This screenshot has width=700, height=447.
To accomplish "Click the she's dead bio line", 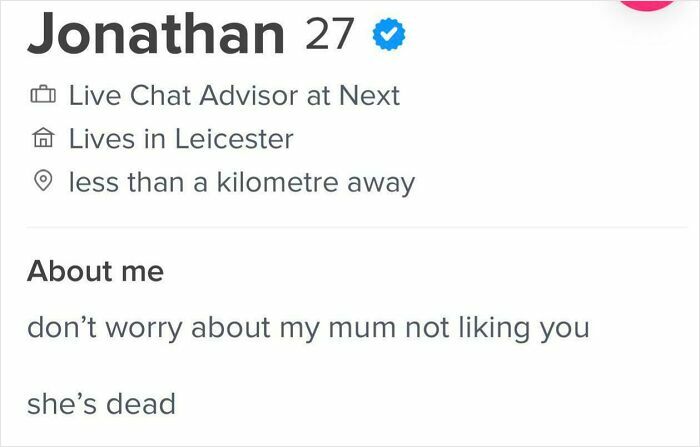I will click(x=101, y=404).
